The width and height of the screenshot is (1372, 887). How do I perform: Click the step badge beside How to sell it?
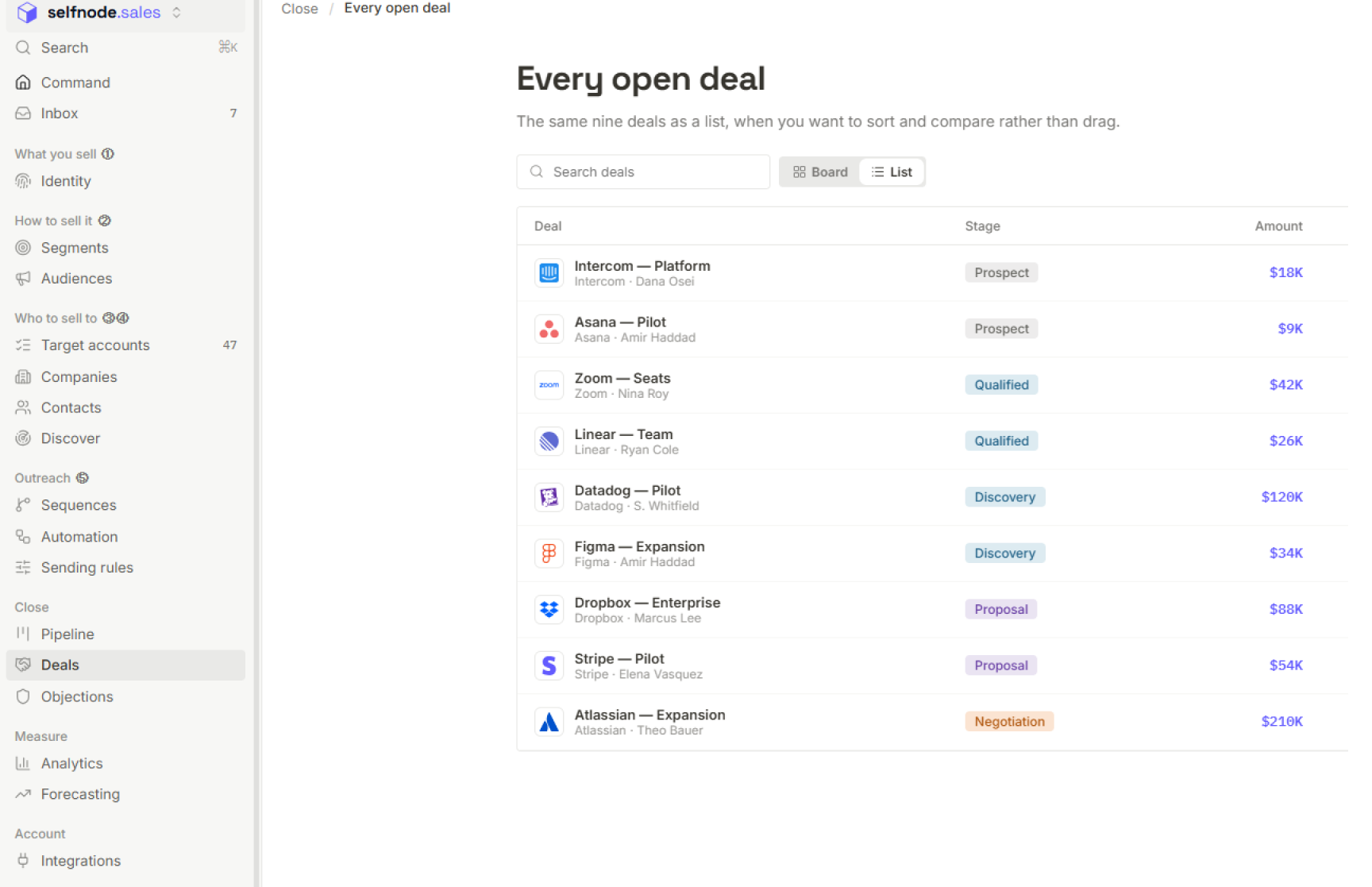point(105,221)
